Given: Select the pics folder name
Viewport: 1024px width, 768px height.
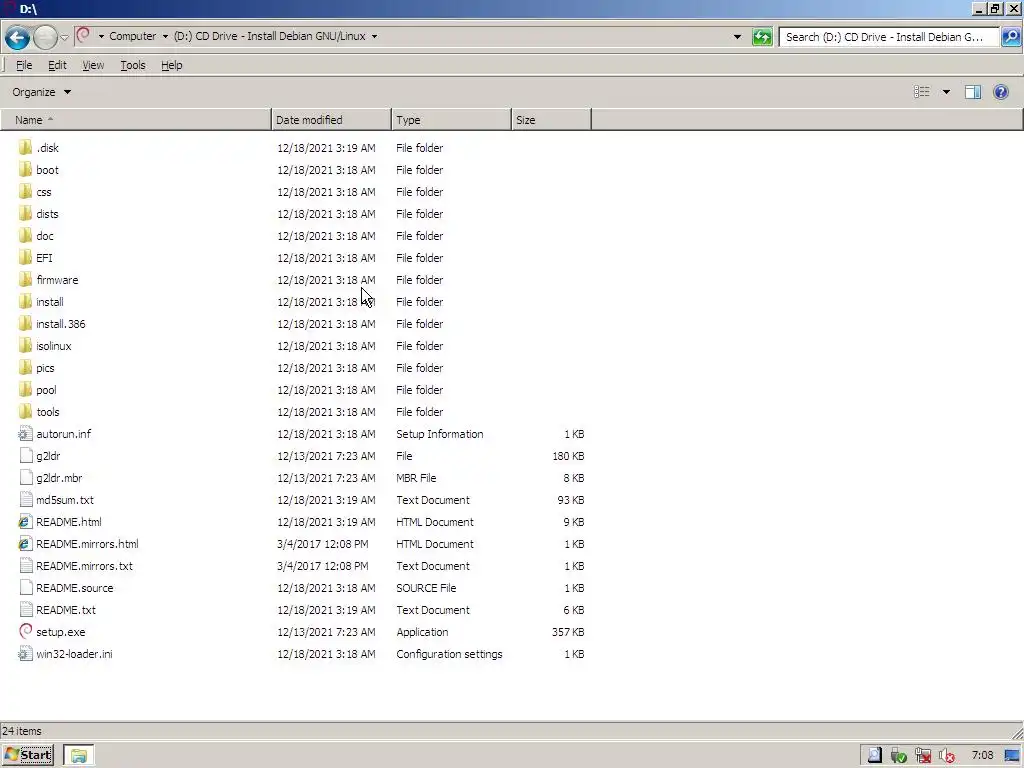Looking at the screenshot, I should coord(45,368).
